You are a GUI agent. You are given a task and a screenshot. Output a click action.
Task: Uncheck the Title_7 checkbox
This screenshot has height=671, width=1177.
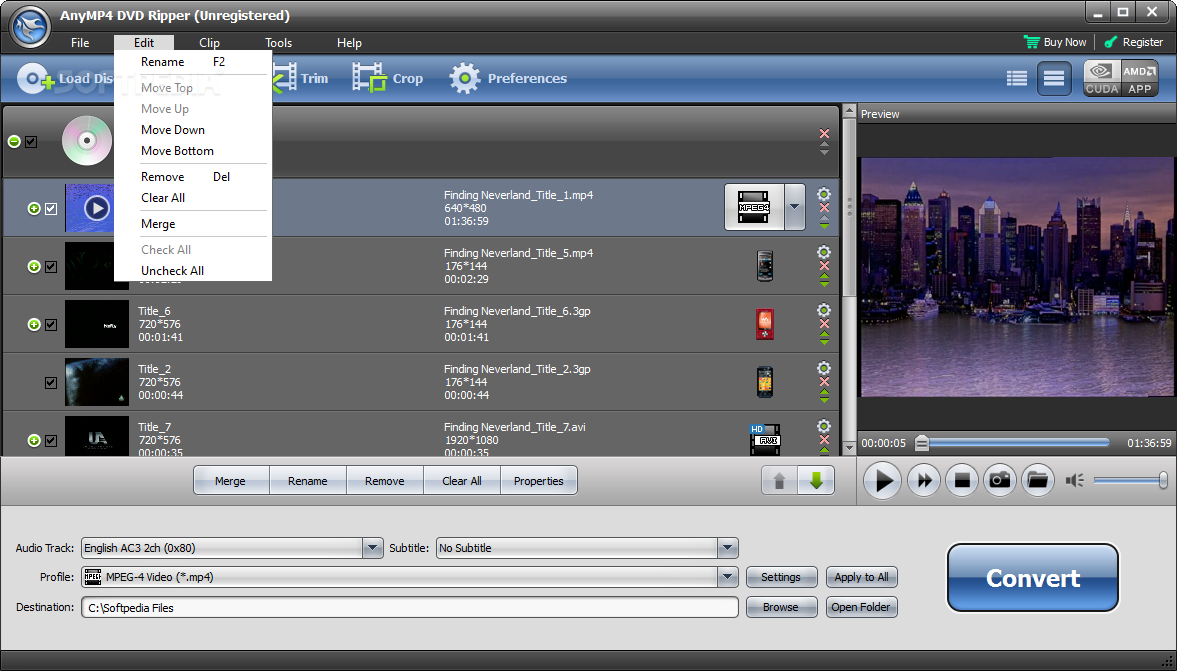51,441
